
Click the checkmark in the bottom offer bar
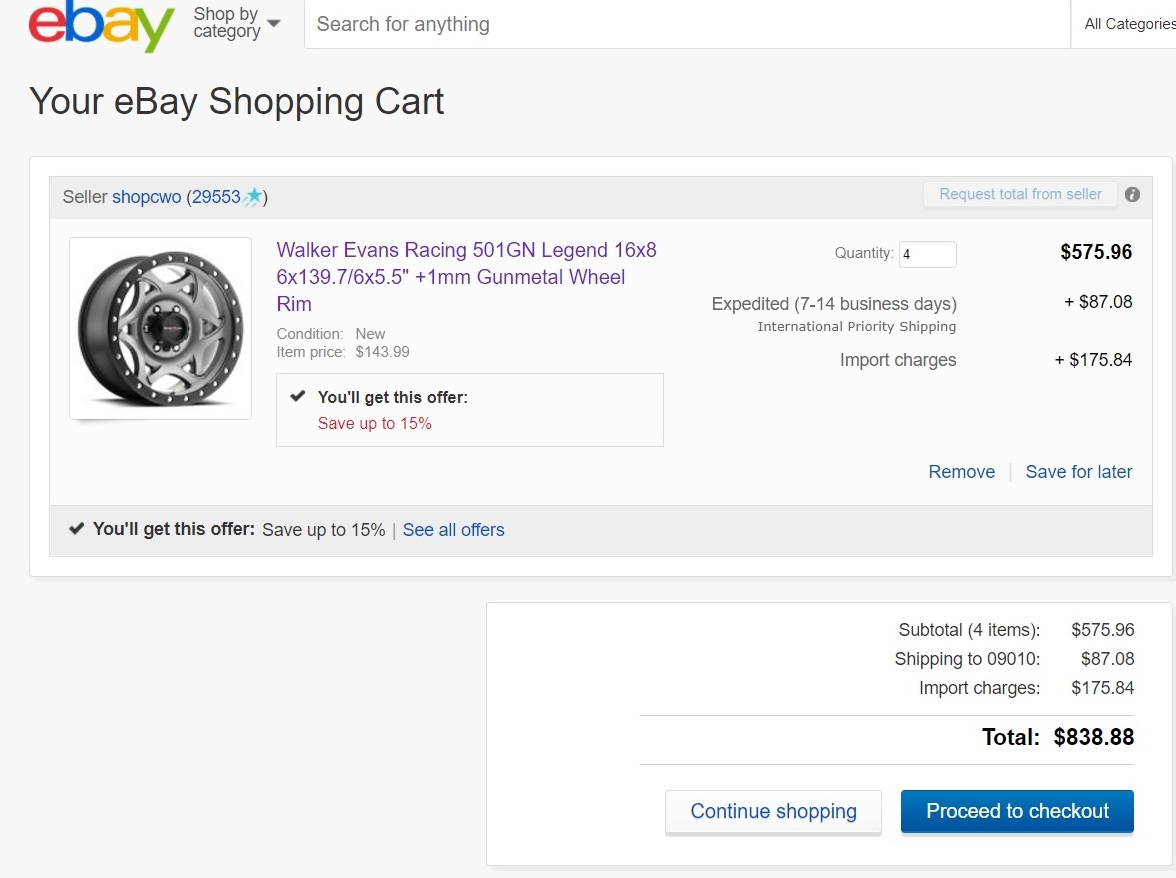click(76, 529)
